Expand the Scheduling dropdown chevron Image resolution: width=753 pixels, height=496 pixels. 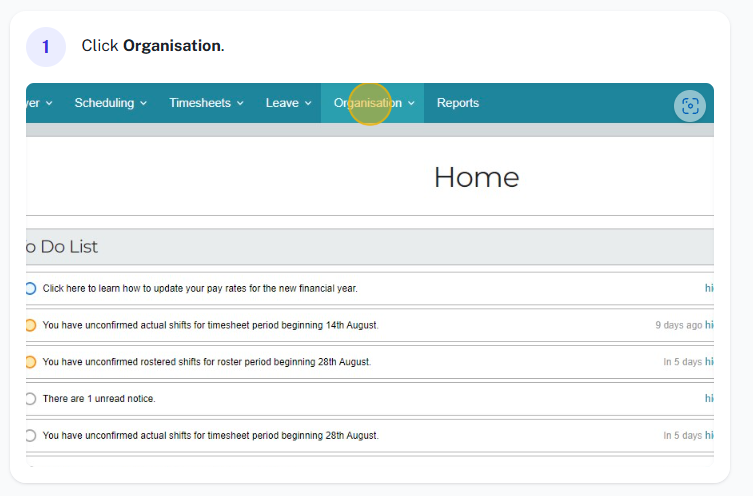click(144, 103)
